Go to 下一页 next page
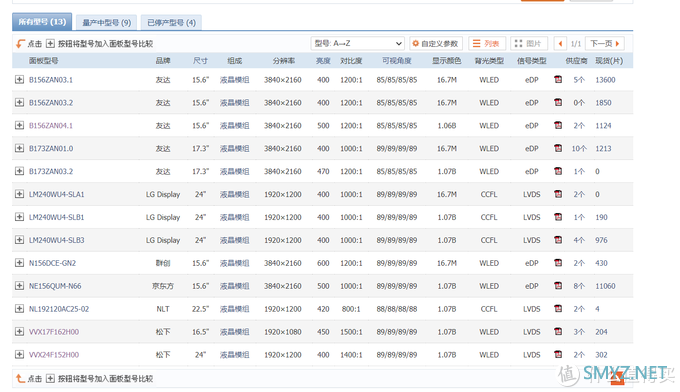 click(605, 43)
